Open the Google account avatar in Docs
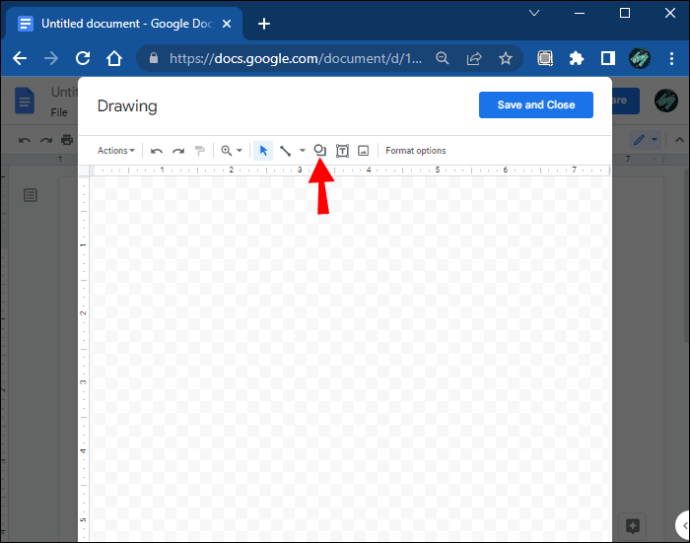The width and height of the screenshot is (690, 543). pyautogui.click(x=666, y=100)
